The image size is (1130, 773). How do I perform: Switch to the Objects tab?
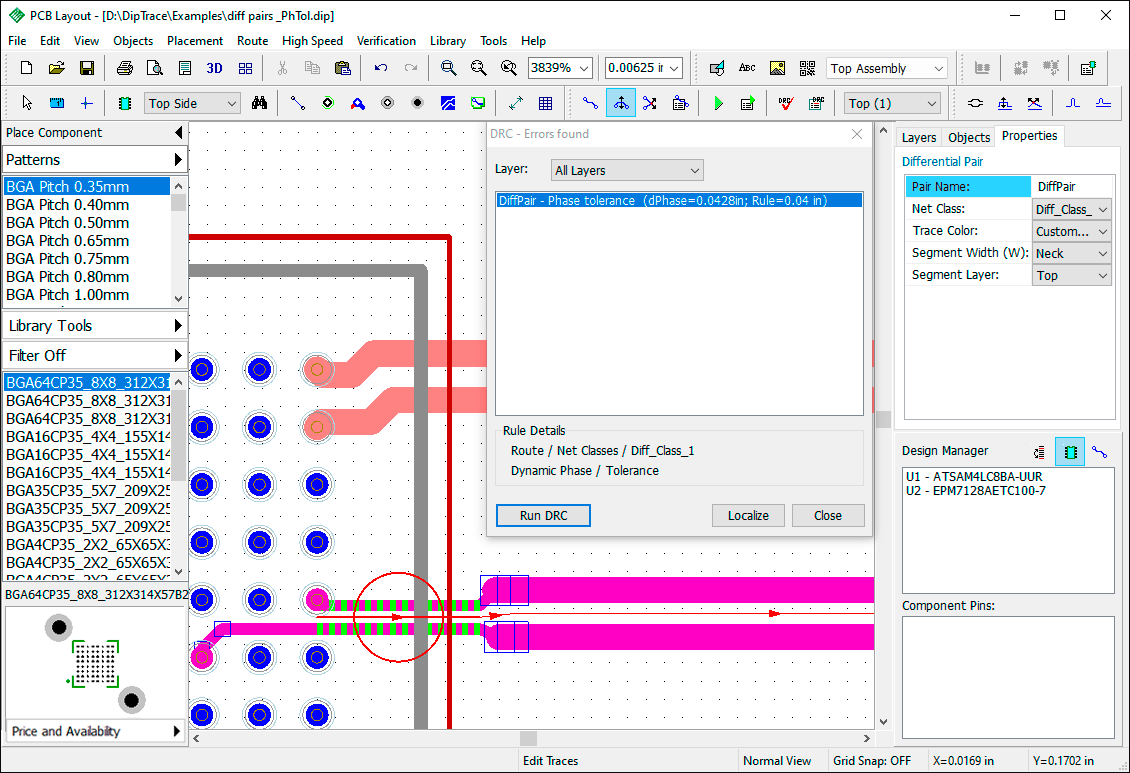coord(969,137)
